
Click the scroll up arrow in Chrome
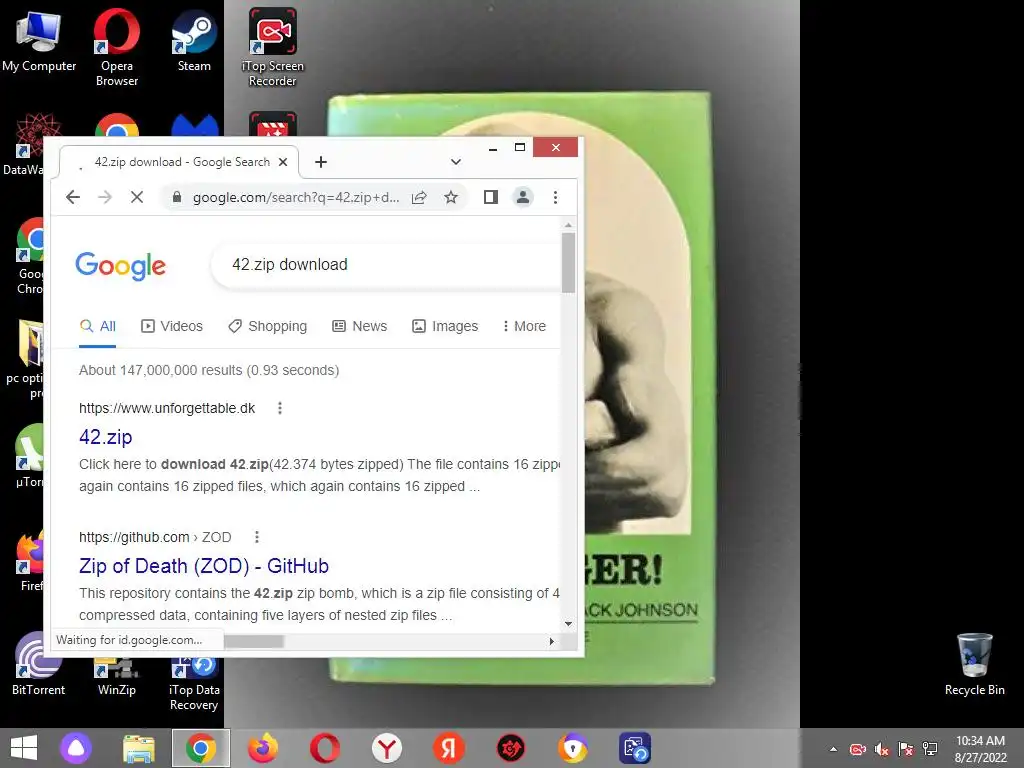[x=568, y=225]
